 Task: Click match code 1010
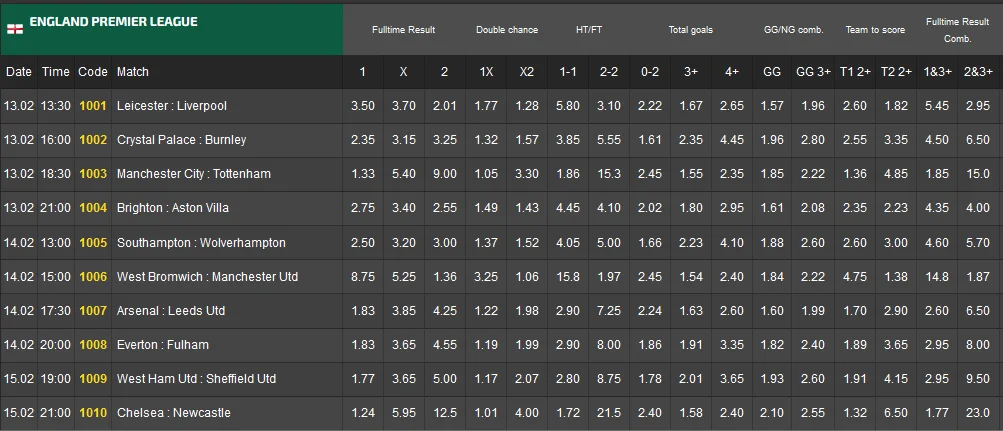point(93,412)
